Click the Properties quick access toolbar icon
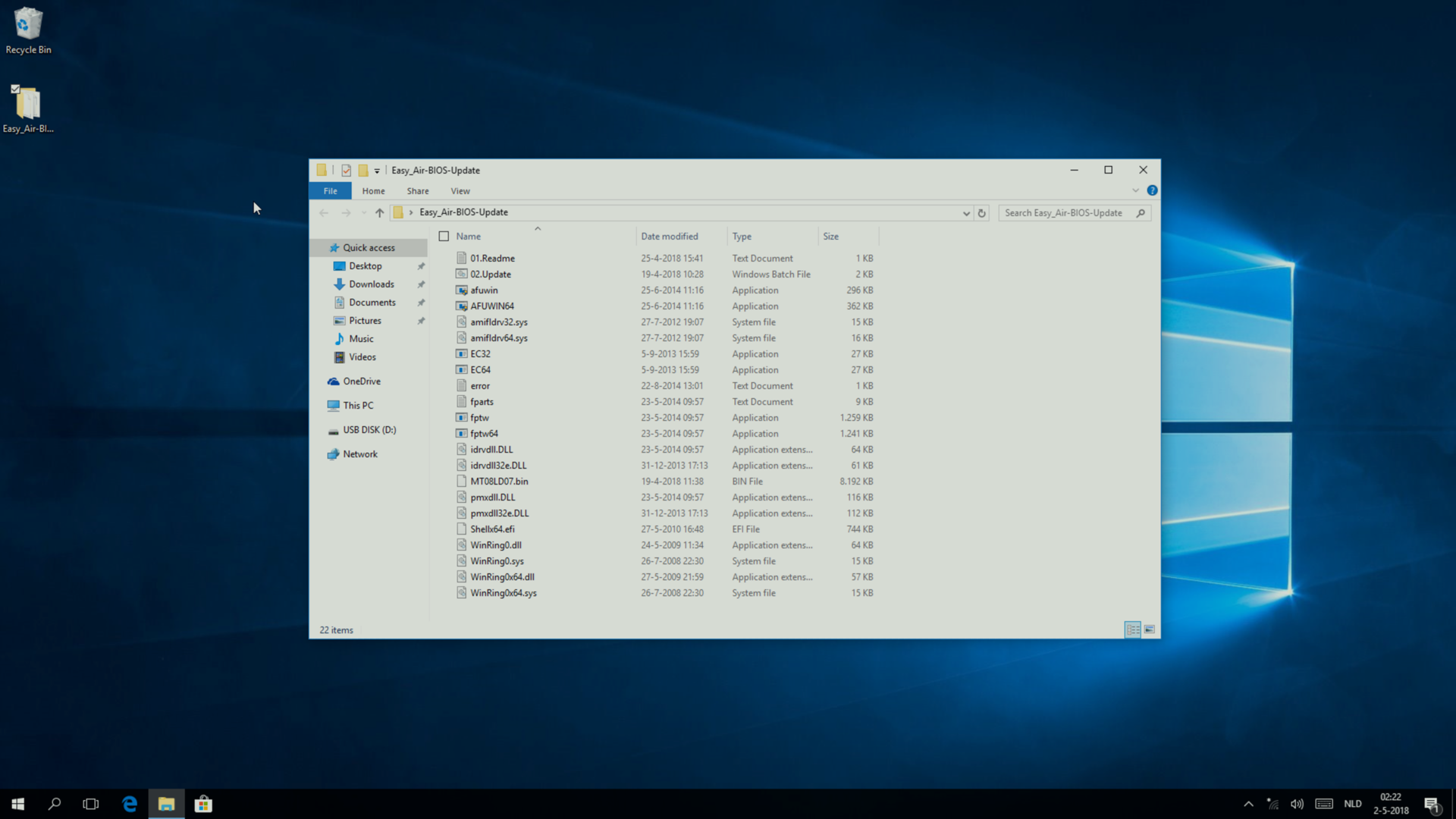Viewport: 1456px width, 819px height. 346,171
